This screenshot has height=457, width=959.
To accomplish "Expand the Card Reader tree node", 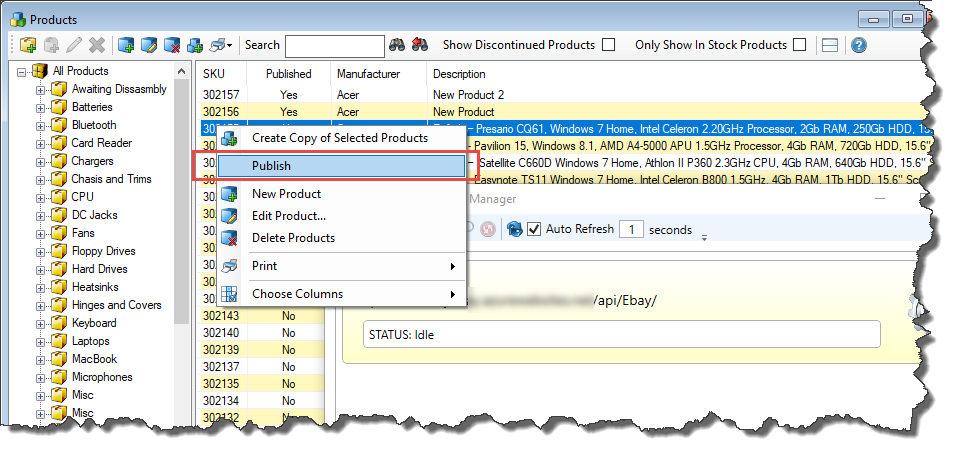I will [41, 144].
